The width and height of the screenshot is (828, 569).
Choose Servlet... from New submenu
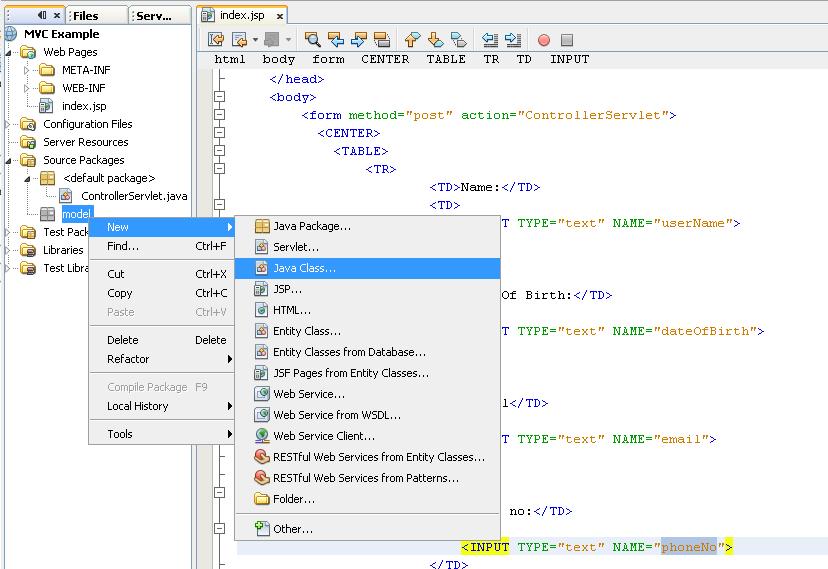[x=368, y=247]
